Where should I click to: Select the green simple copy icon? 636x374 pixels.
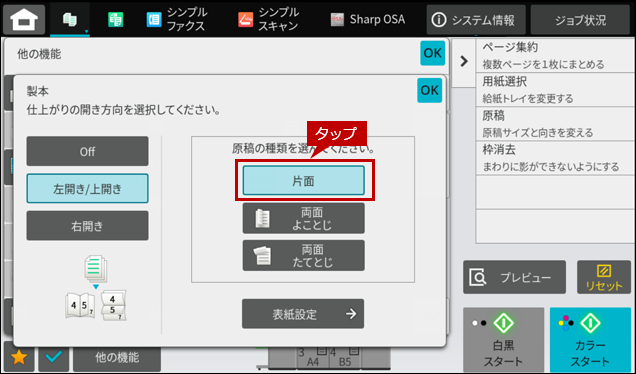tap(116, 19)
